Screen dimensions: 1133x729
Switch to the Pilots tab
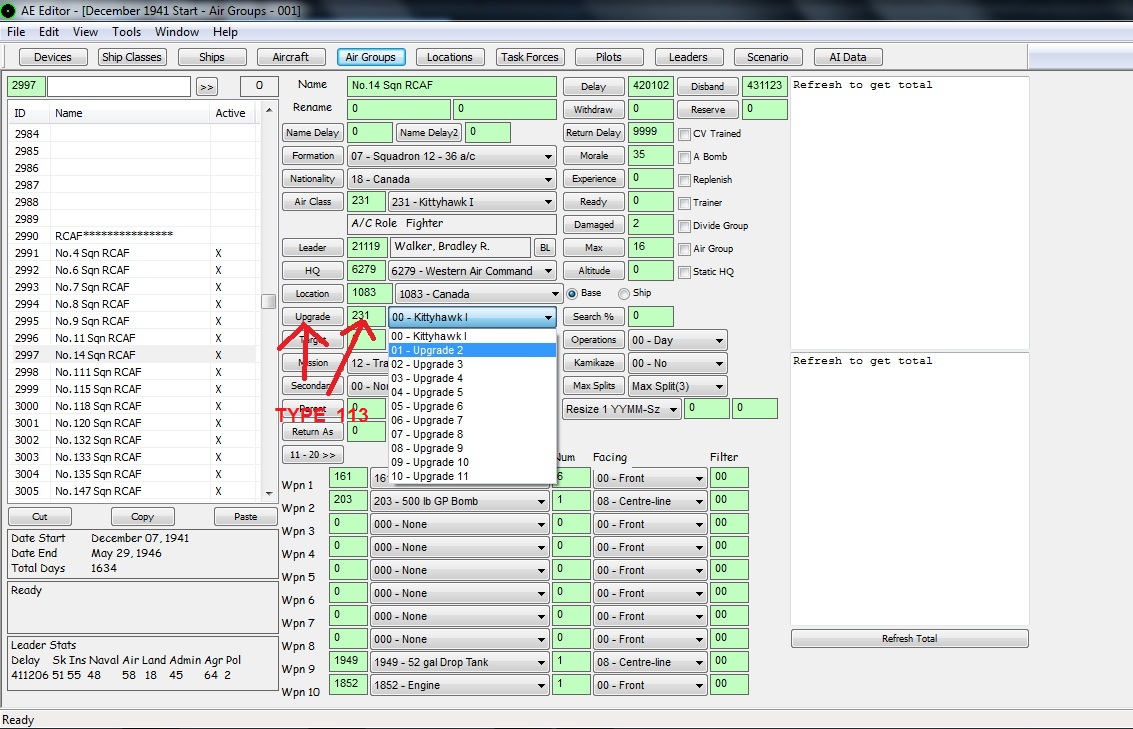pos(608,57)
